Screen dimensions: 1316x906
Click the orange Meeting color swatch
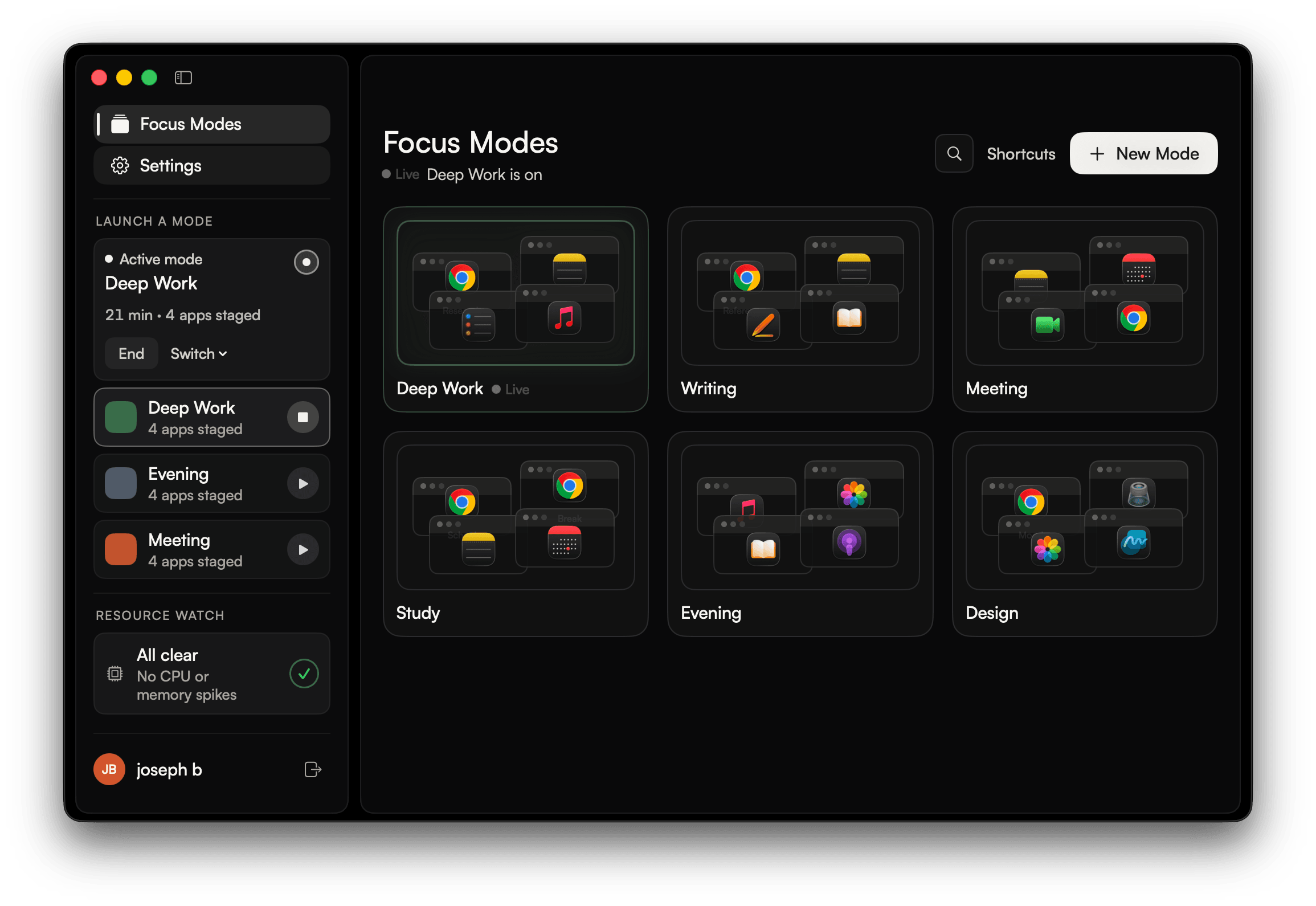click(x=121, y=549)
